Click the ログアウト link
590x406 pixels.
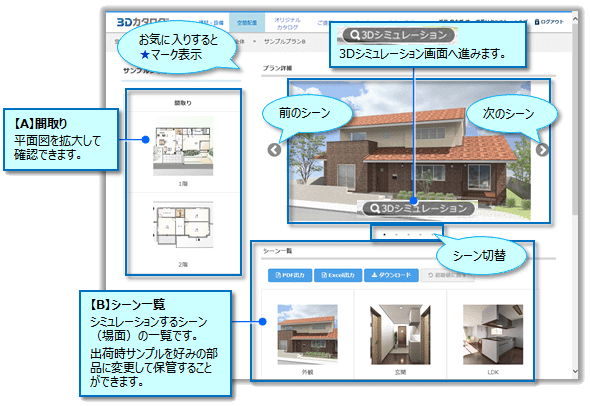coord(549,22)
